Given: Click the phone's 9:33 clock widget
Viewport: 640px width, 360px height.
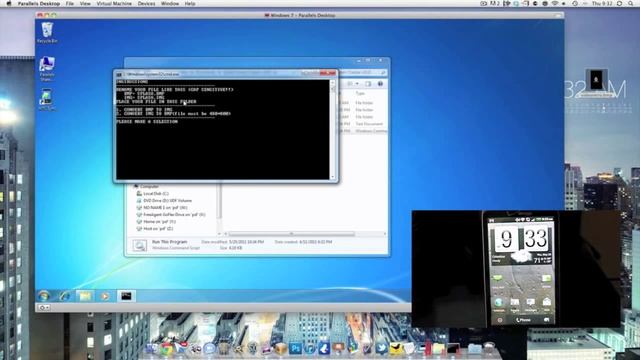Looking at the screenshot, I should (522, 239).
